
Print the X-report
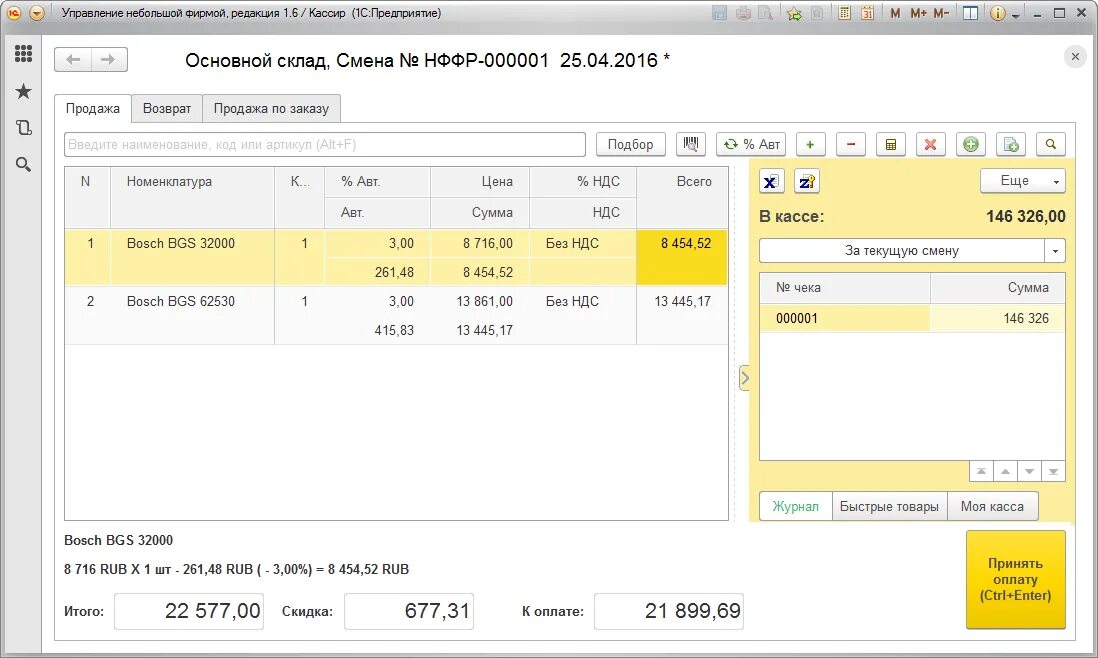(771, 181)
